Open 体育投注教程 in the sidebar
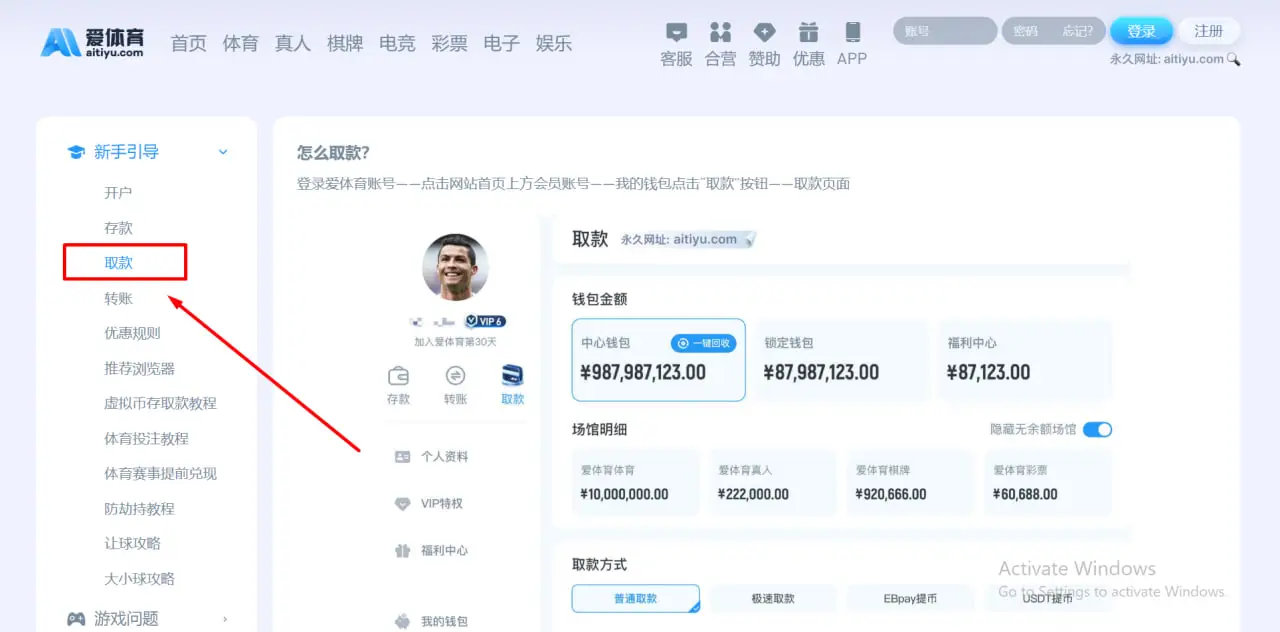The image size is (1280, 632). 146,438
